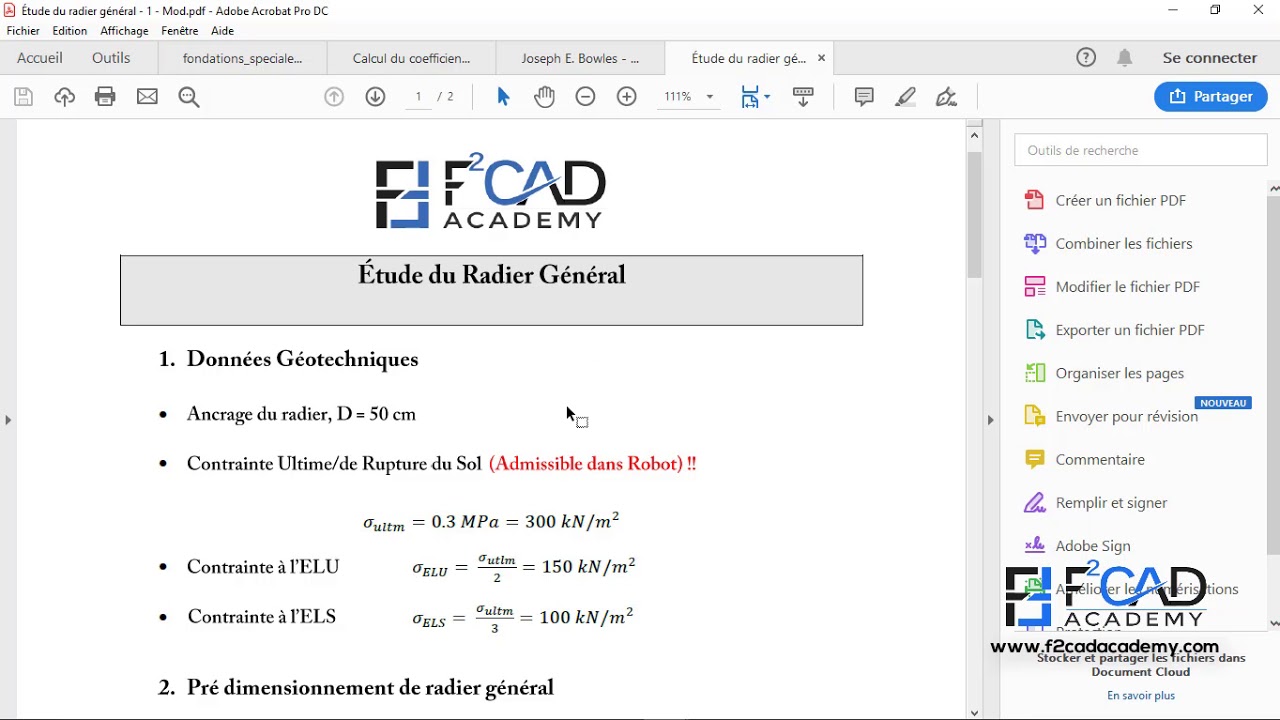Click the Données Géotechniques heading

tap(302, 360)
